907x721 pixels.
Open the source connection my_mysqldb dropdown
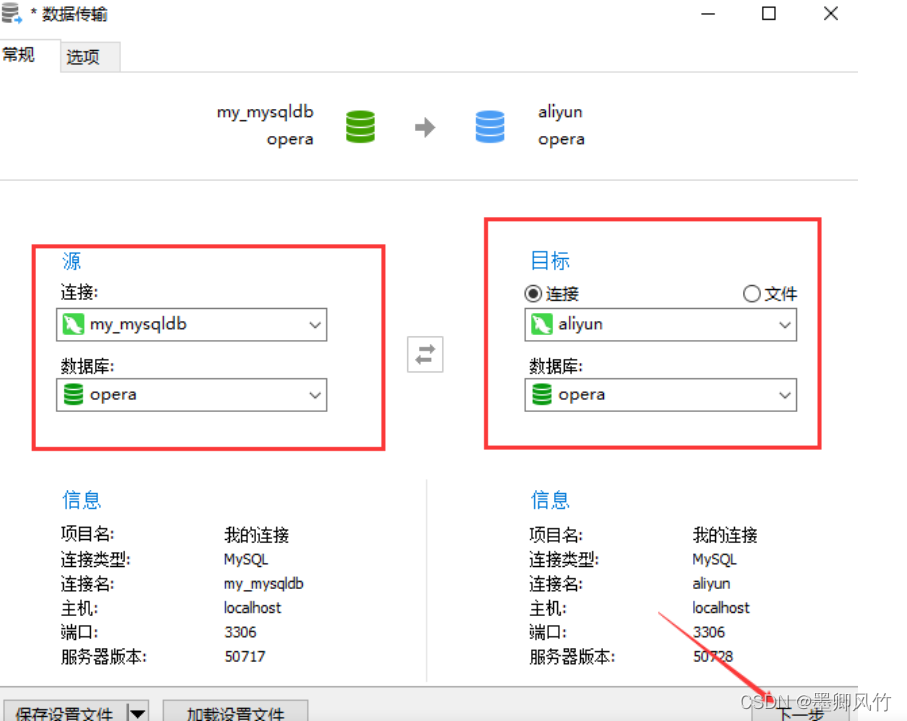coord(315,324)
